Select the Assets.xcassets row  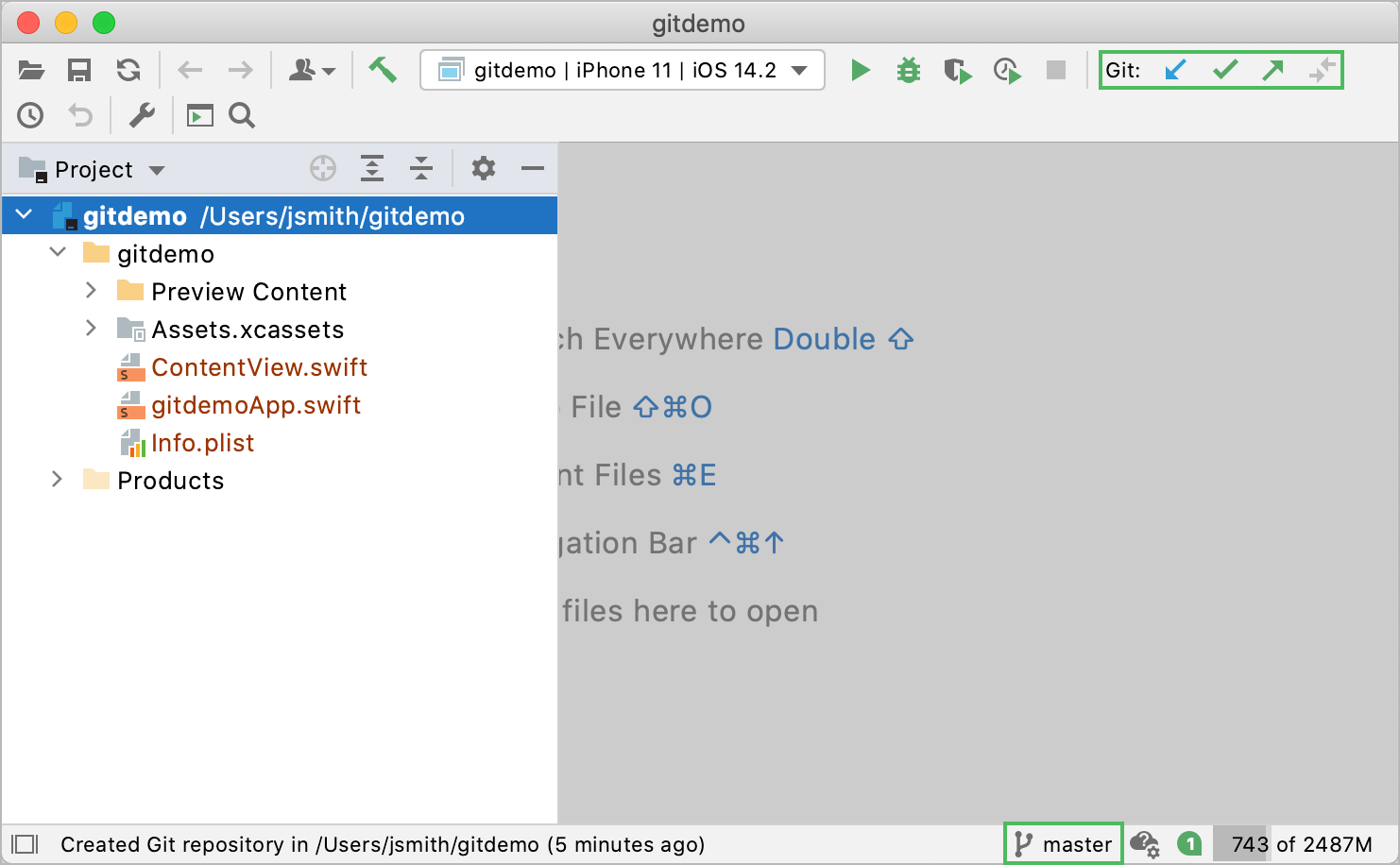coord(280,329)
